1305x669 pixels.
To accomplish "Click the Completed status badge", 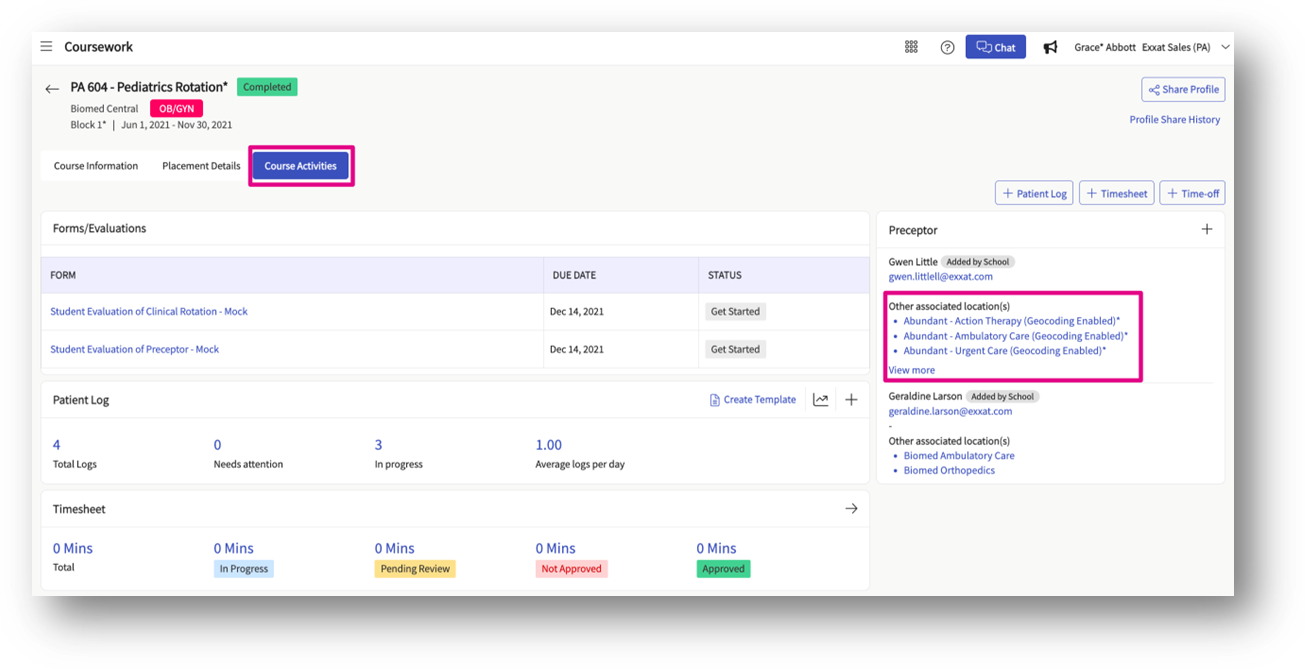I will (267, 87).
